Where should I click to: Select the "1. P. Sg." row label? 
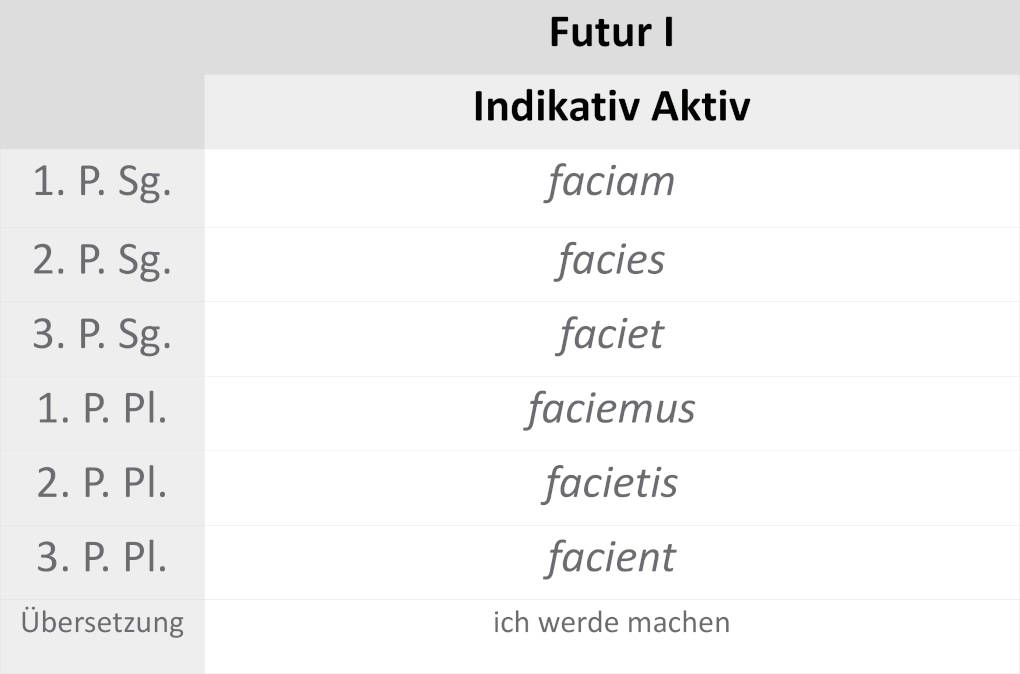click(x=102, y=185)
